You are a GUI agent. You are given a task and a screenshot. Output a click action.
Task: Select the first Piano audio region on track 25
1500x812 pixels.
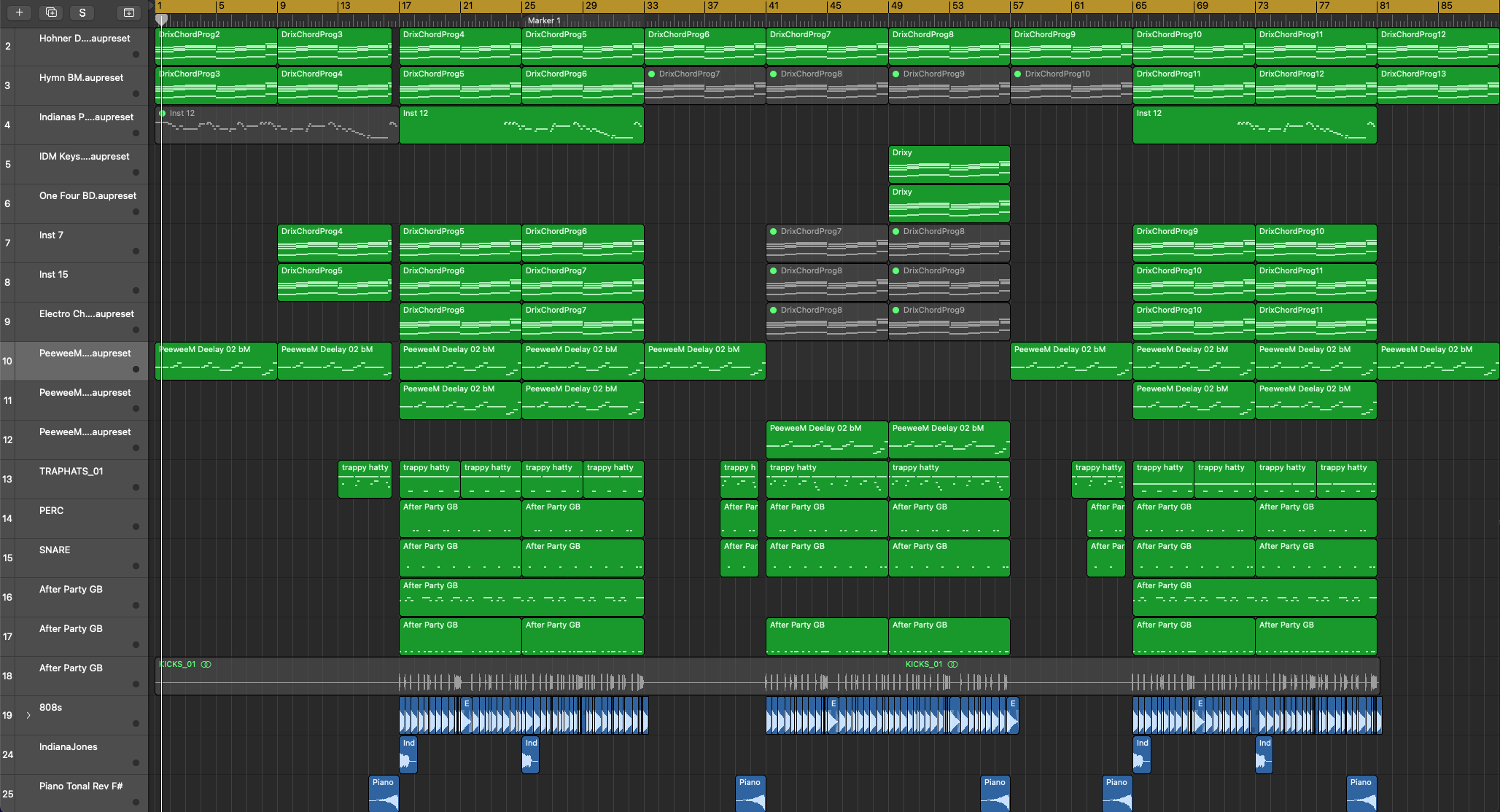tap(384, 794)
